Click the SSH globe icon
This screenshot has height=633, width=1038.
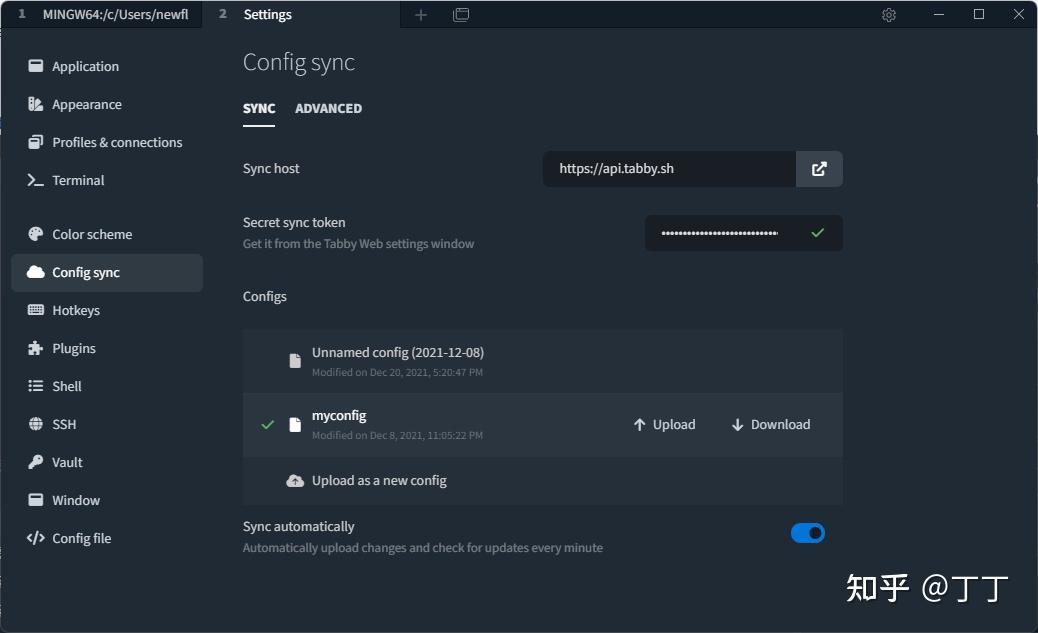point(36,424)
